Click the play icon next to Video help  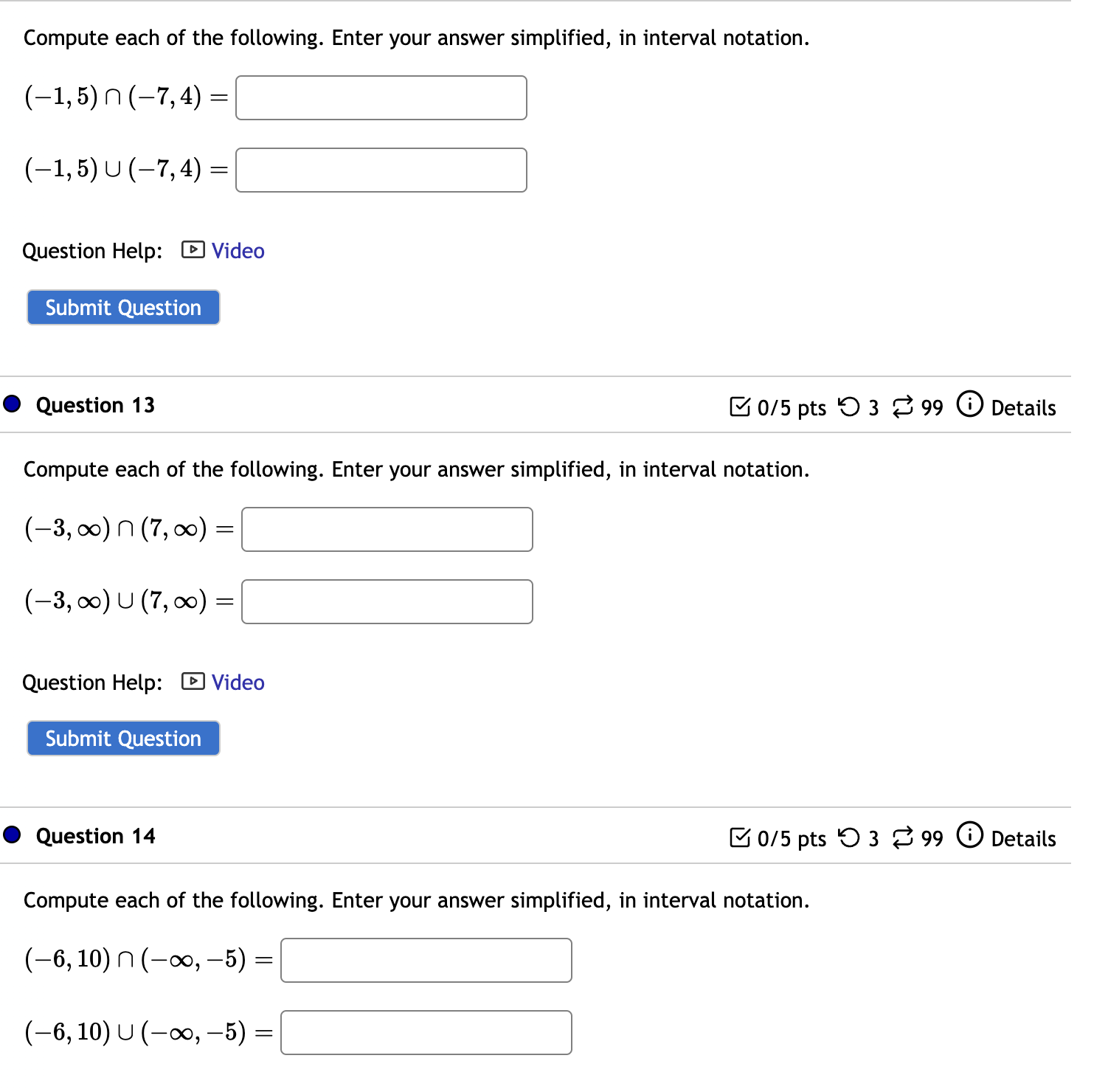click(193, 251)
